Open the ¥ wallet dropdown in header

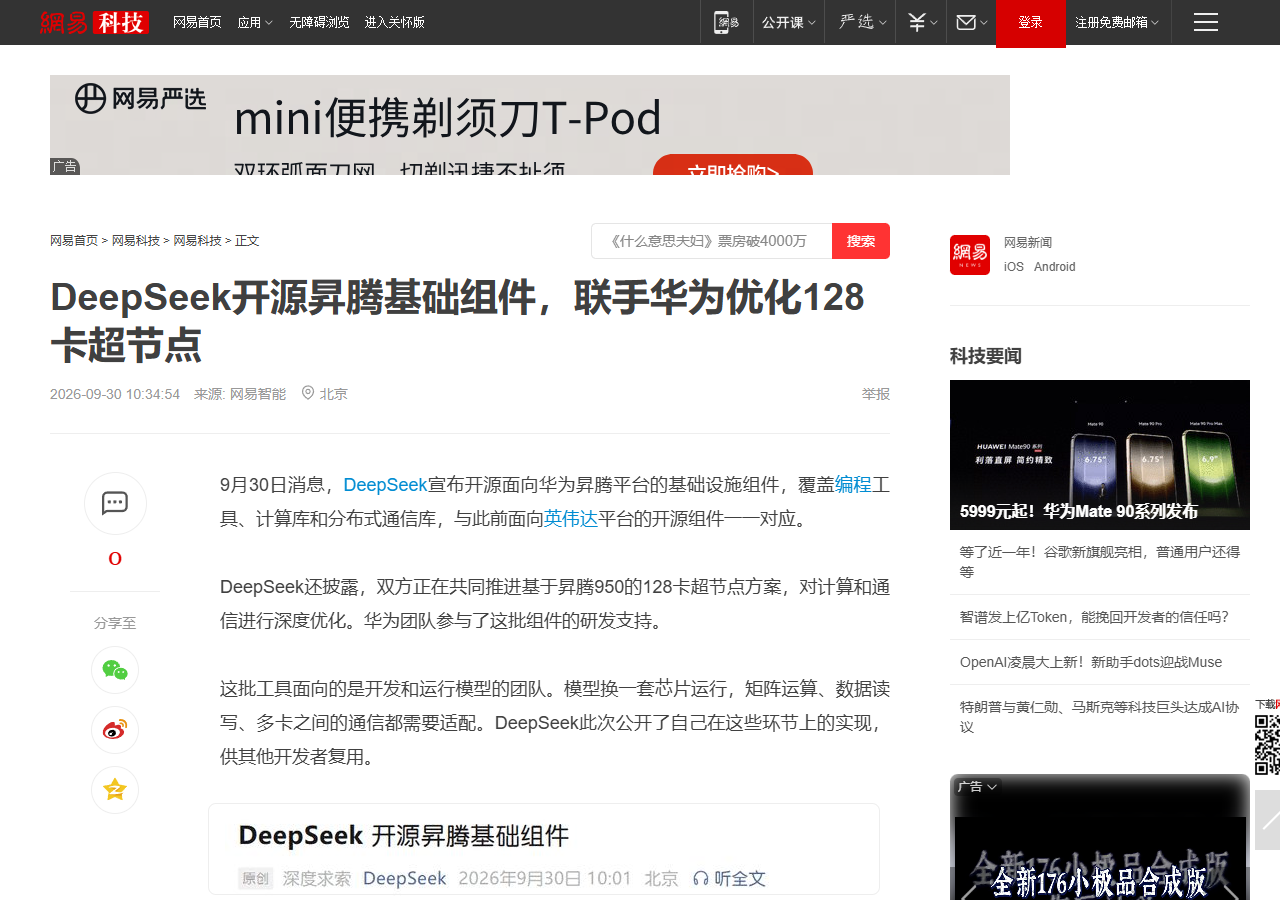point(923,22)
